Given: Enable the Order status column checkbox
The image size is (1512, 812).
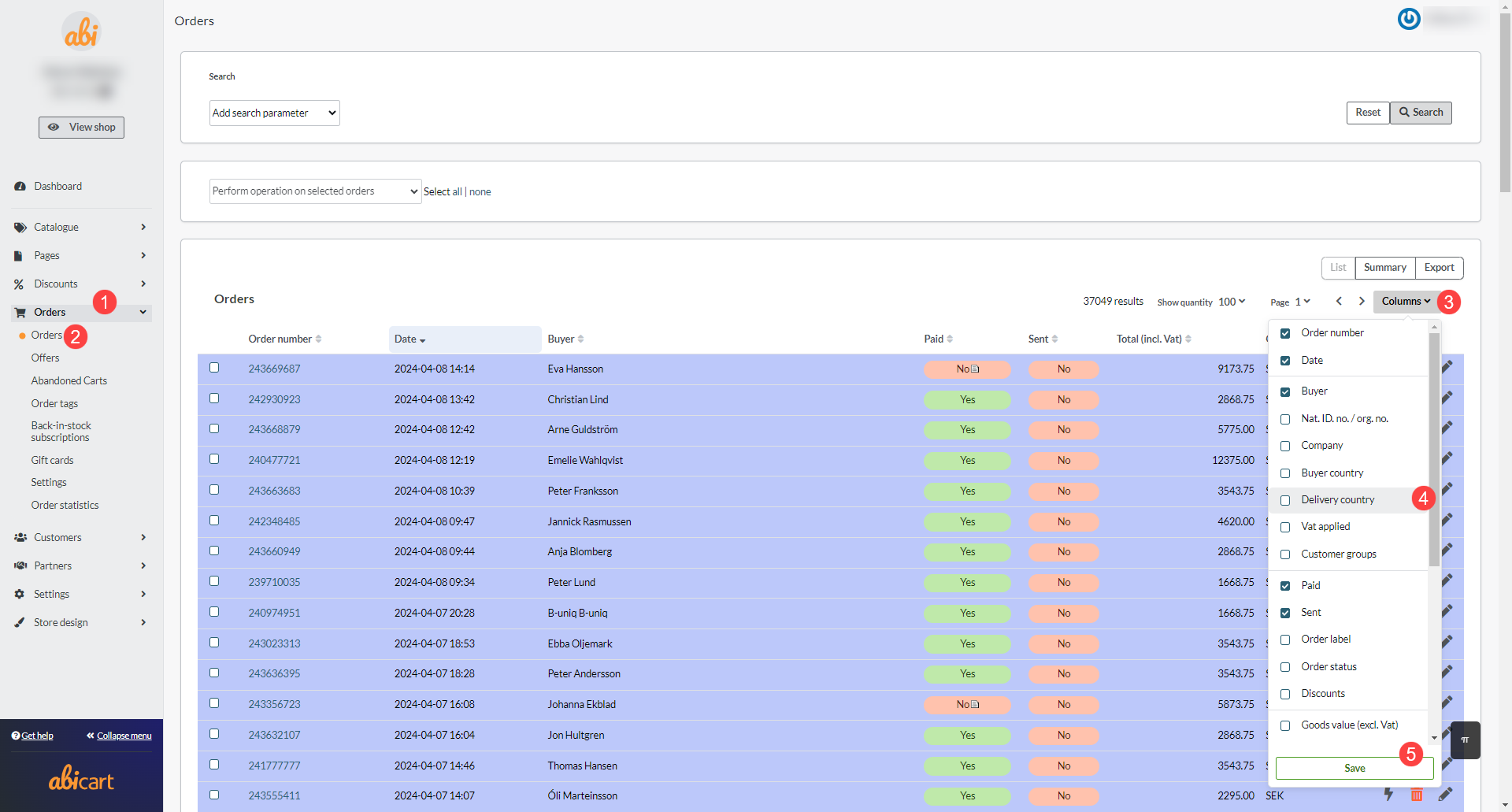Looking at the screenshot, I should tap(1285, 668).
